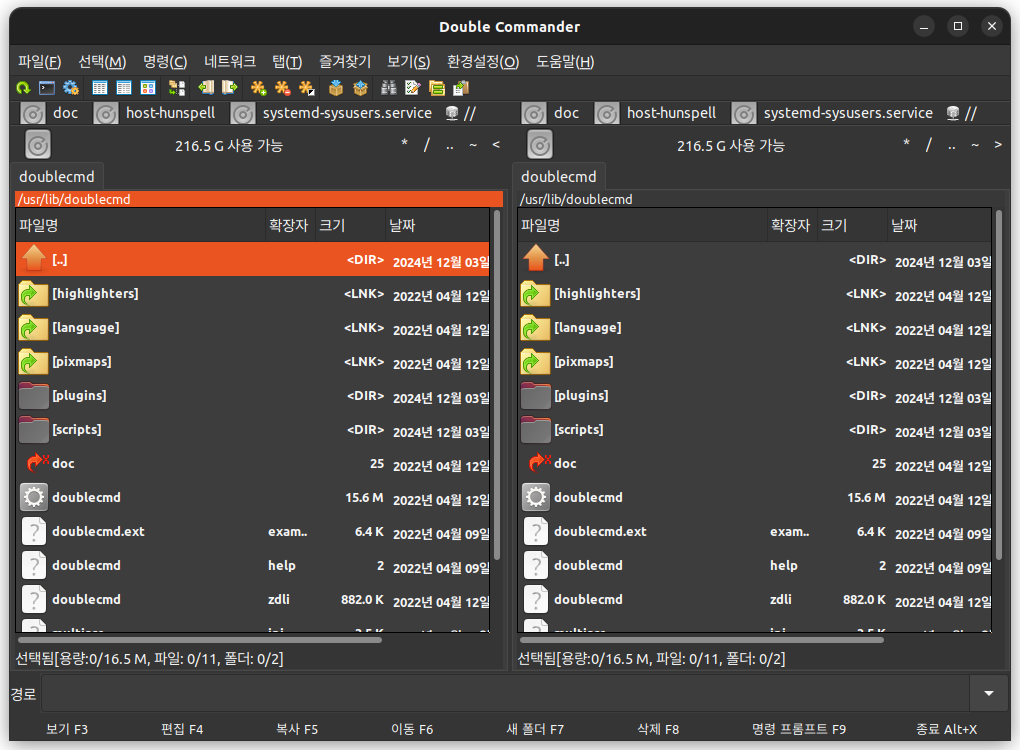Click 편집 F4 function button

coord(182,729)
